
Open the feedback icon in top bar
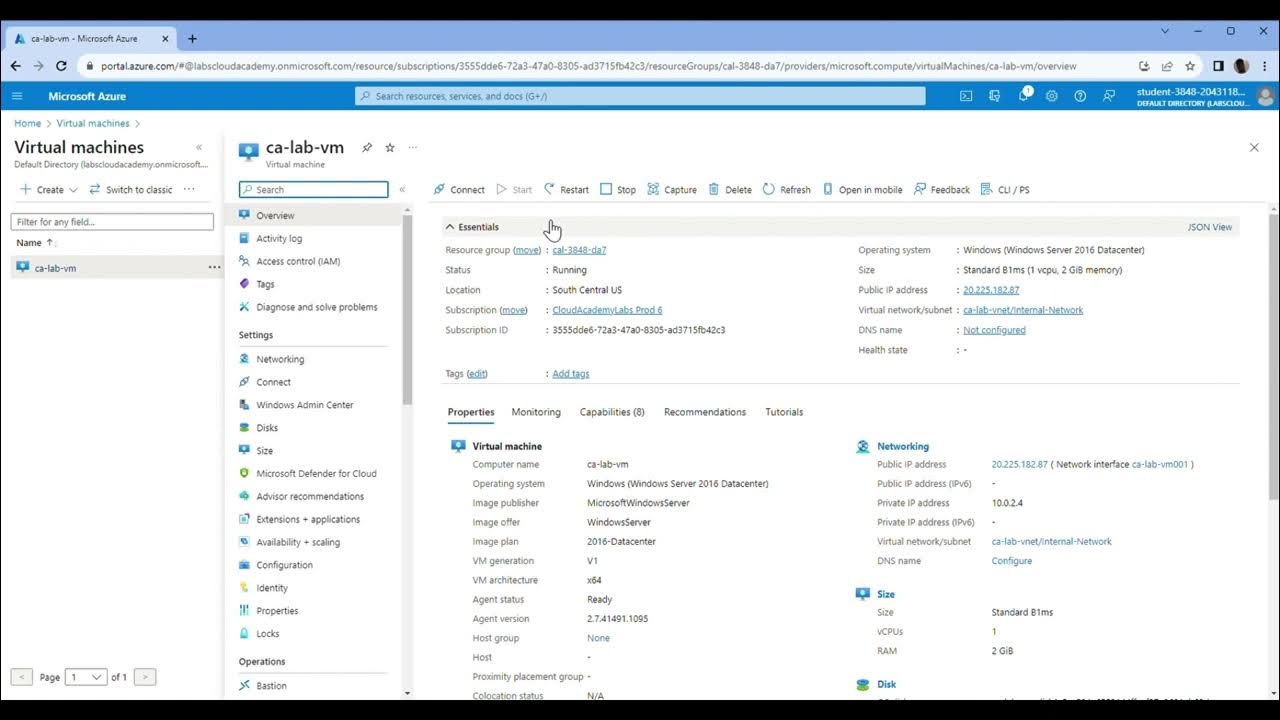tap(1109, 96)
